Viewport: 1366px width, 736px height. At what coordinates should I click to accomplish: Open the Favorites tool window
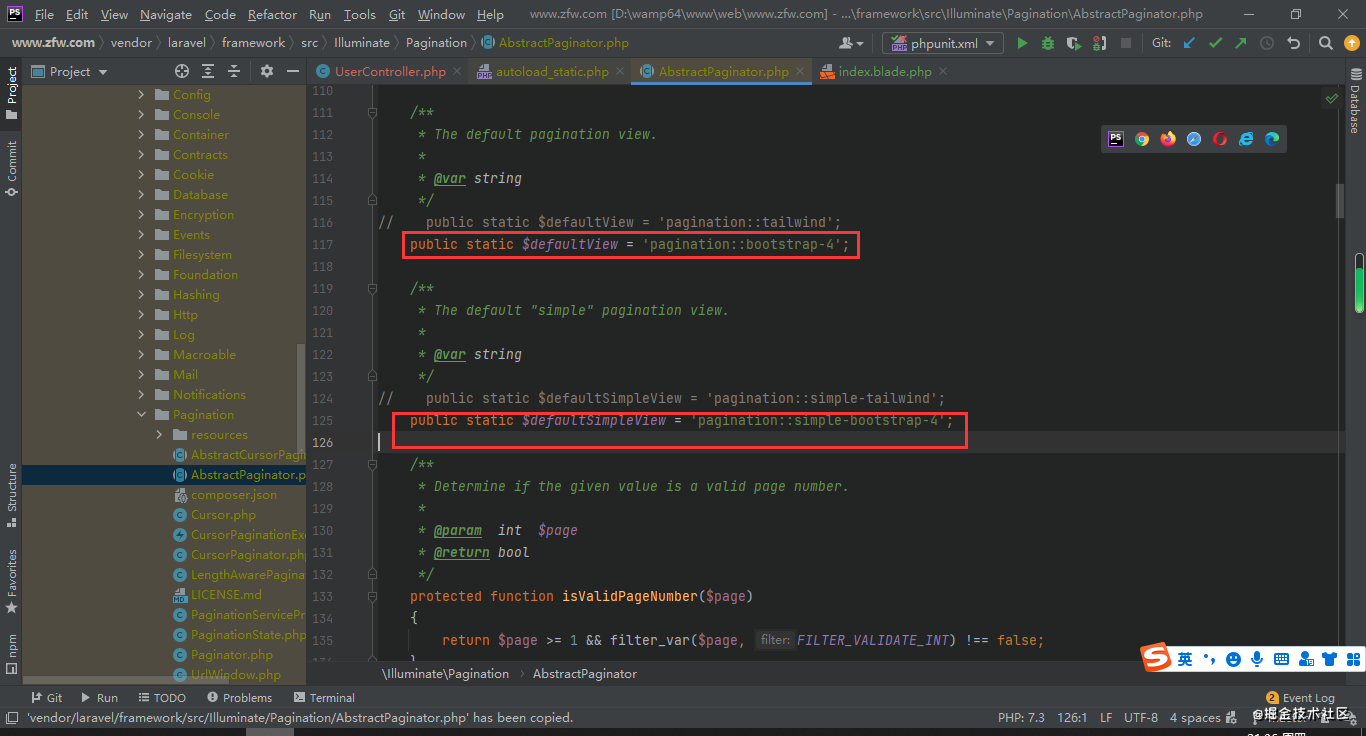(x=11, y=581)
